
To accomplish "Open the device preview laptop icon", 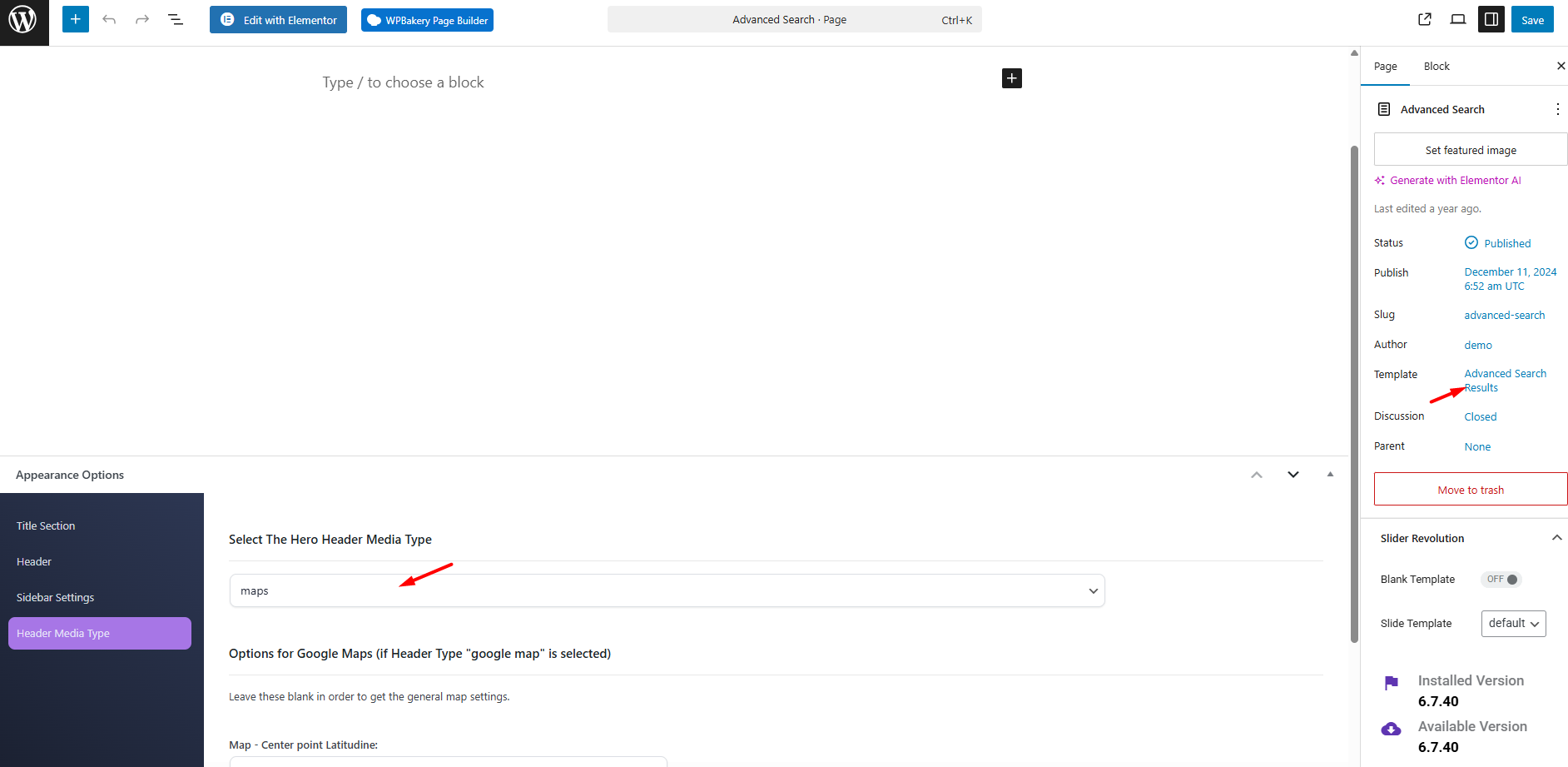I will (x=1457, y=19).
